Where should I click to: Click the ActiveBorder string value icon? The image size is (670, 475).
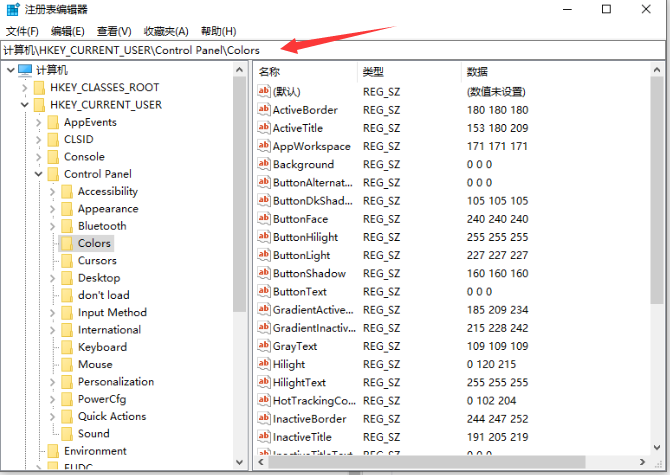[264, 110]
